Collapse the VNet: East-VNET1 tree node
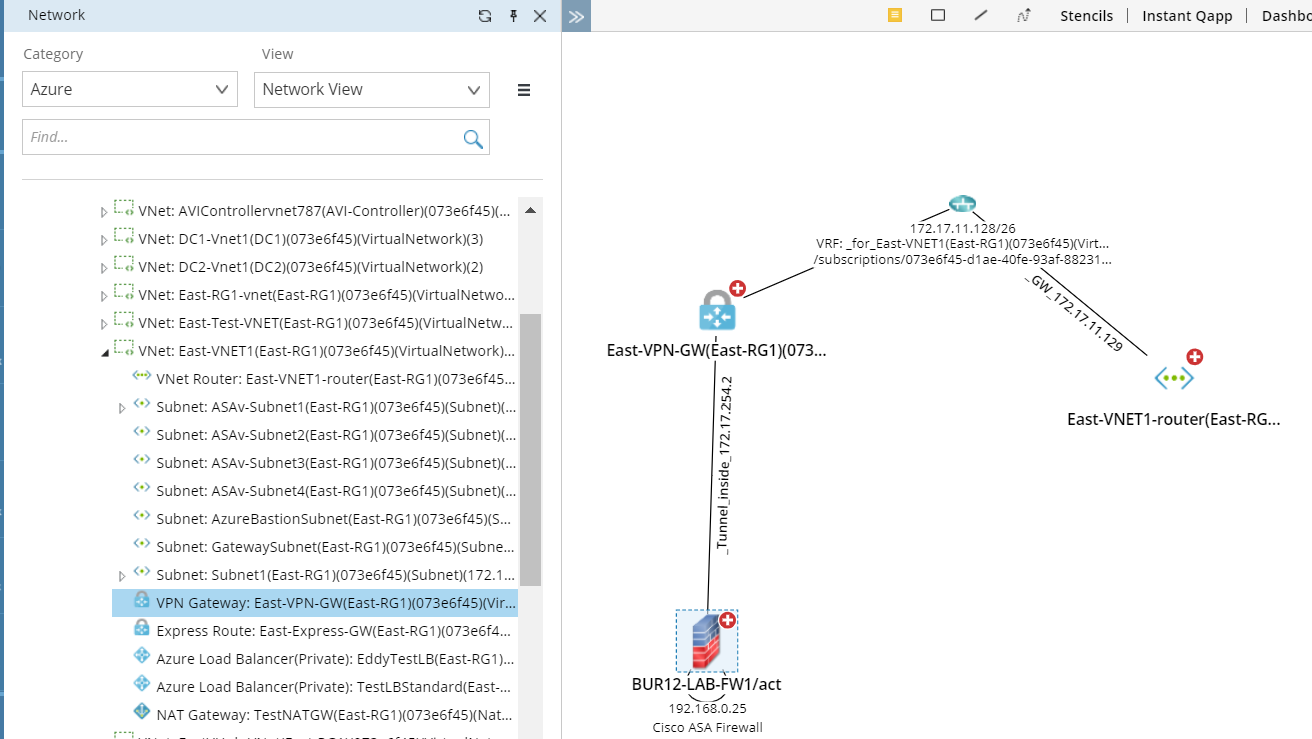Screen dimensions: 1312x739 coord(104,352)
